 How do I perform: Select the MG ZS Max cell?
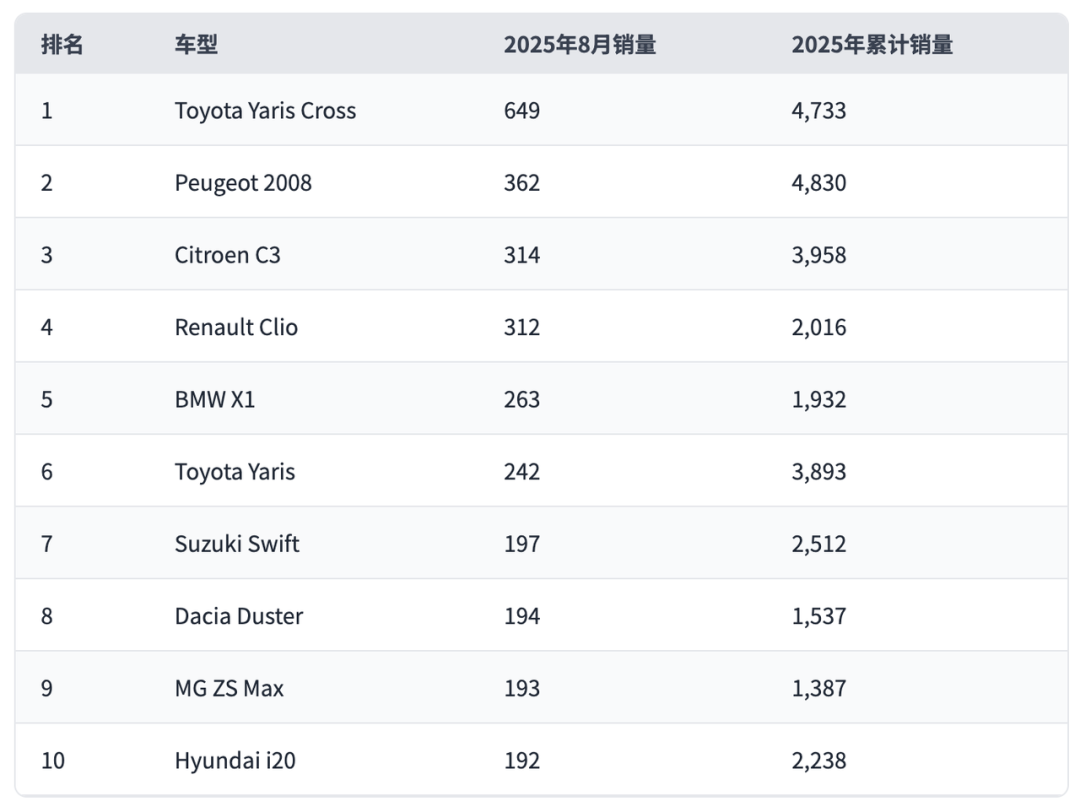pos(229,688)
